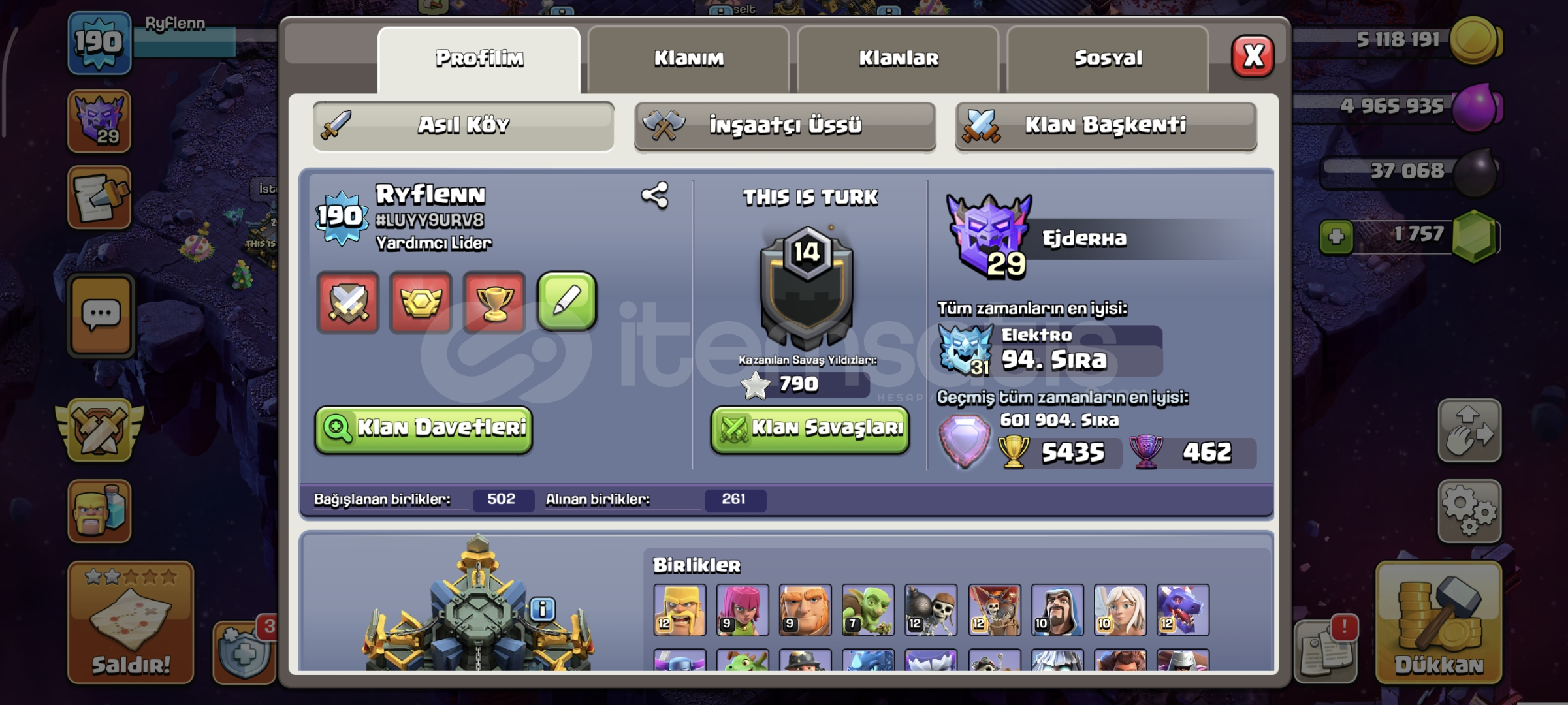
Task: Click the Klan Davetleri button
Action: coord(424,429)
